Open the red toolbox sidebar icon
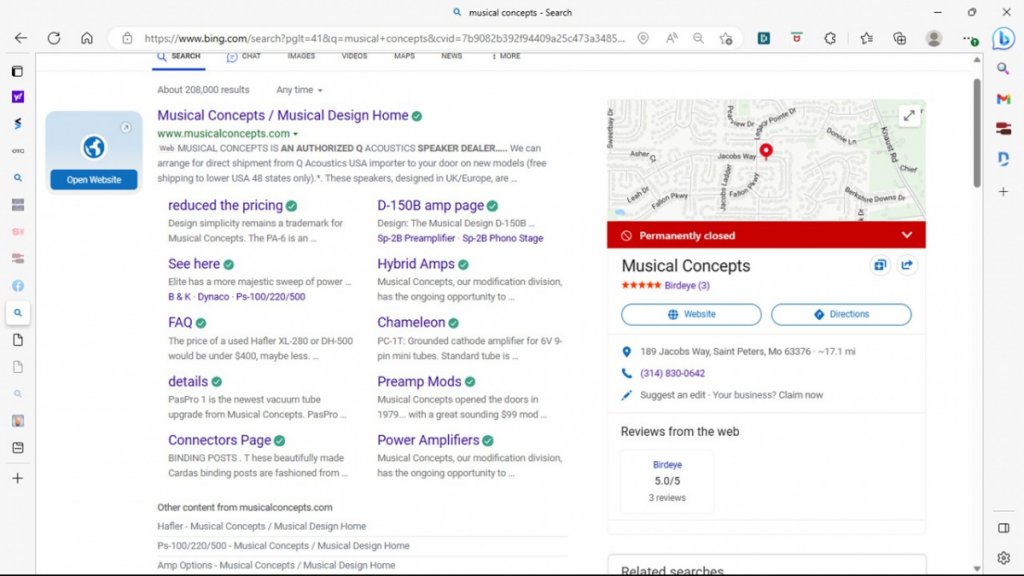Viewport: 1024px width, 576px height. 1004,129
